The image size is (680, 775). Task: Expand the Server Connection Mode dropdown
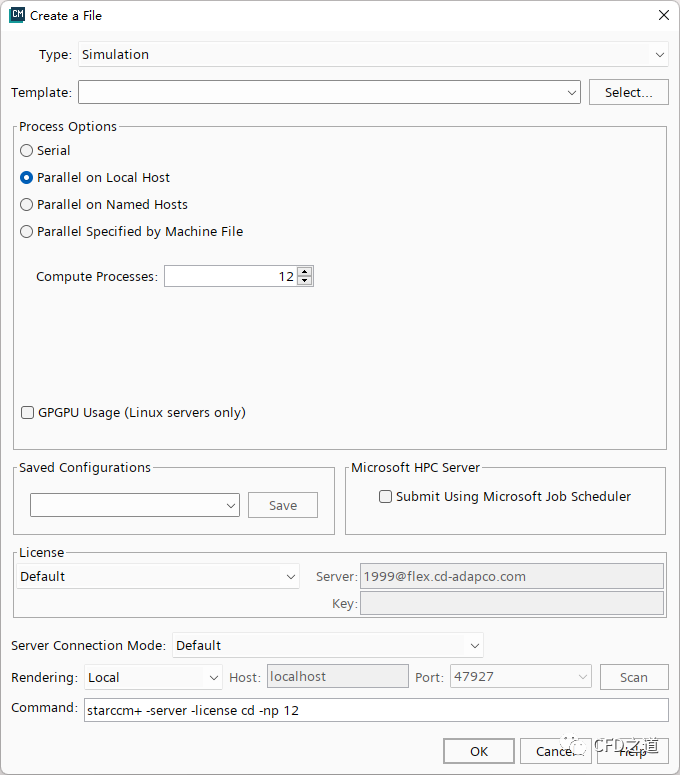(x=327, y=646)
